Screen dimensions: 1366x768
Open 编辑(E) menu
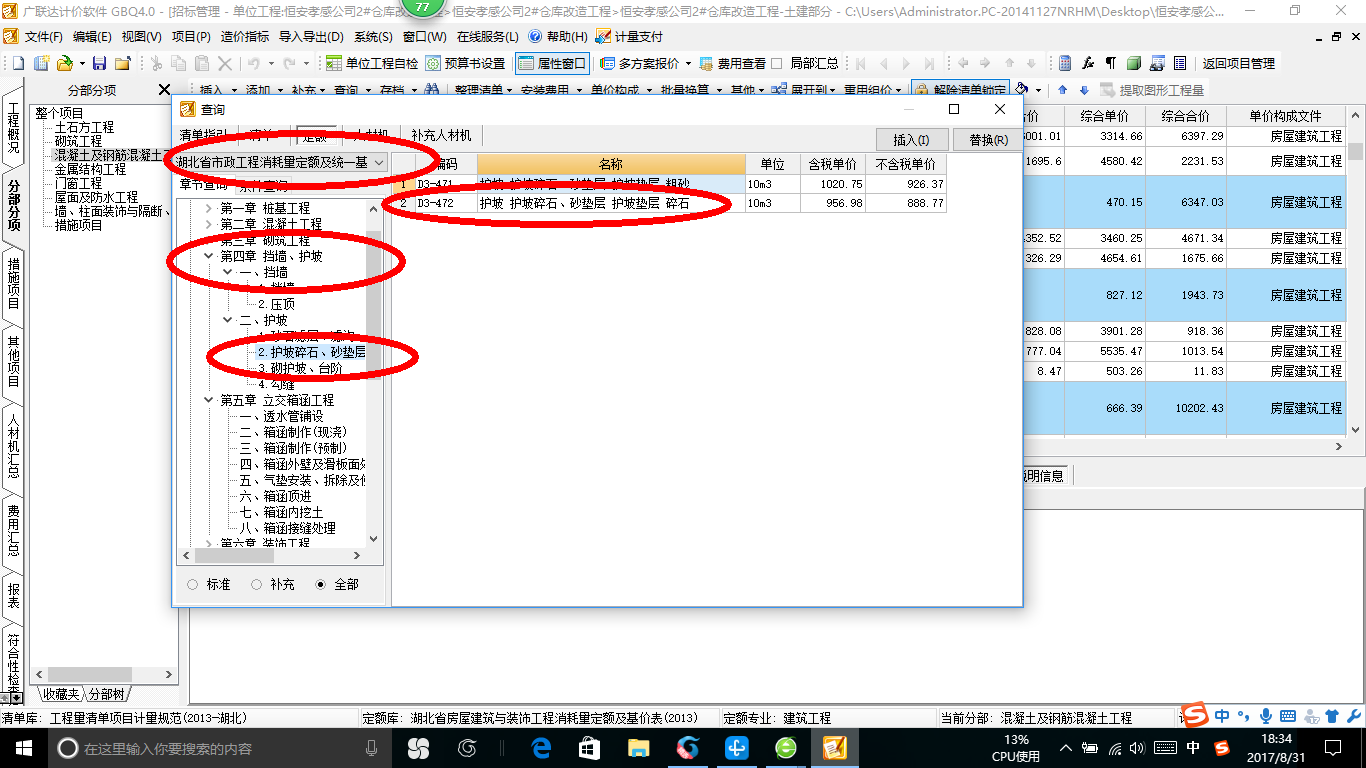[92, 36]
